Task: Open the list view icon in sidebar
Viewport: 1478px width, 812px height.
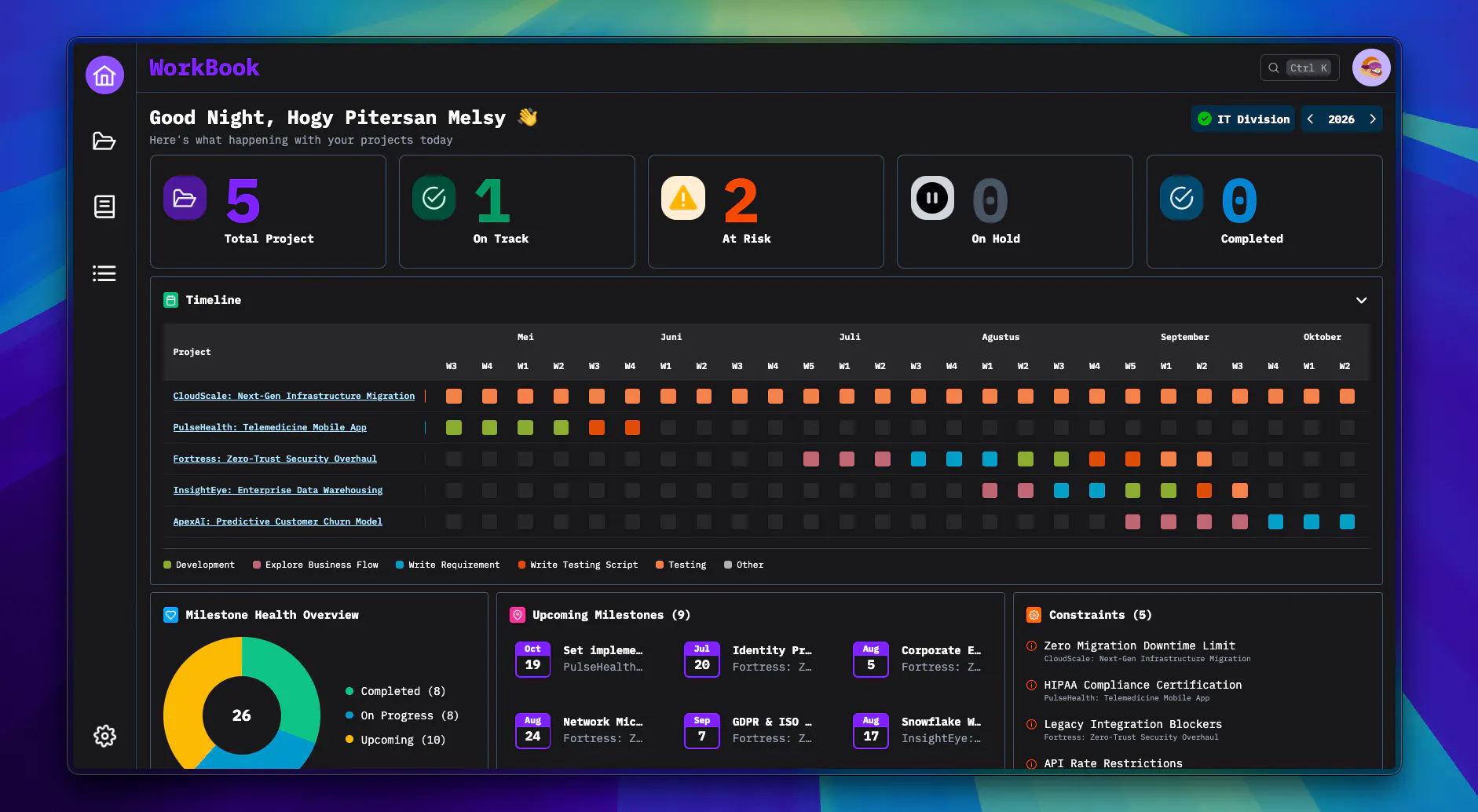Action: pos(104,273)
